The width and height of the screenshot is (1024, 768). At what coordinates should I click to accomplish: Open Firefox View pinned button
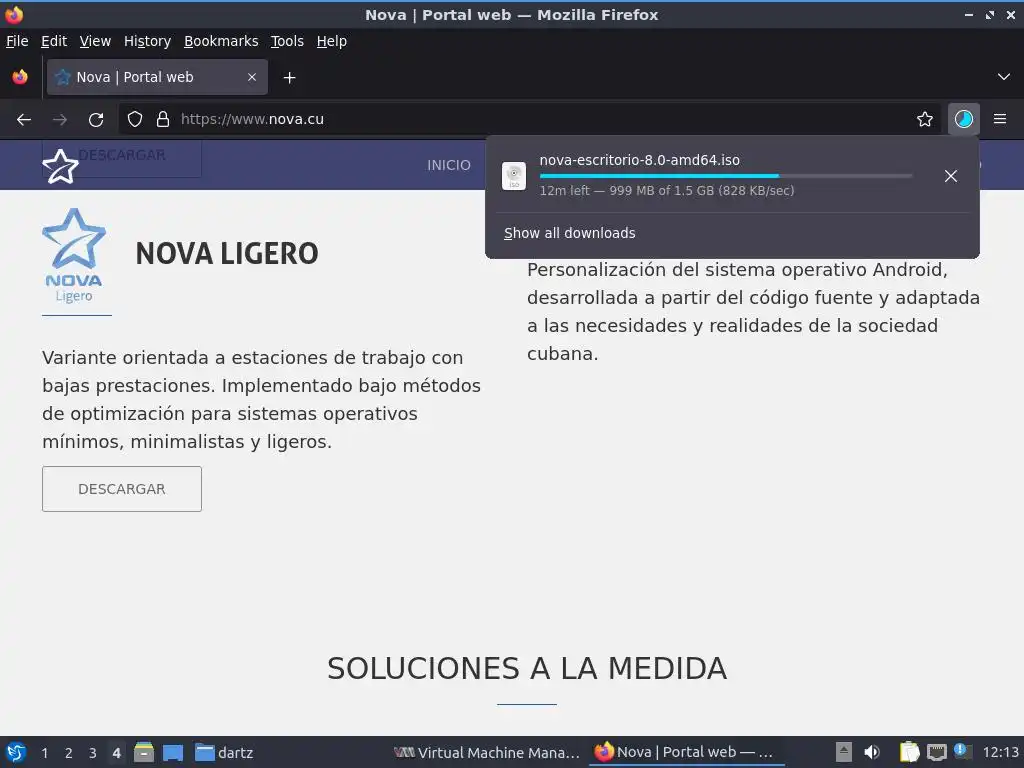(20, 77)
